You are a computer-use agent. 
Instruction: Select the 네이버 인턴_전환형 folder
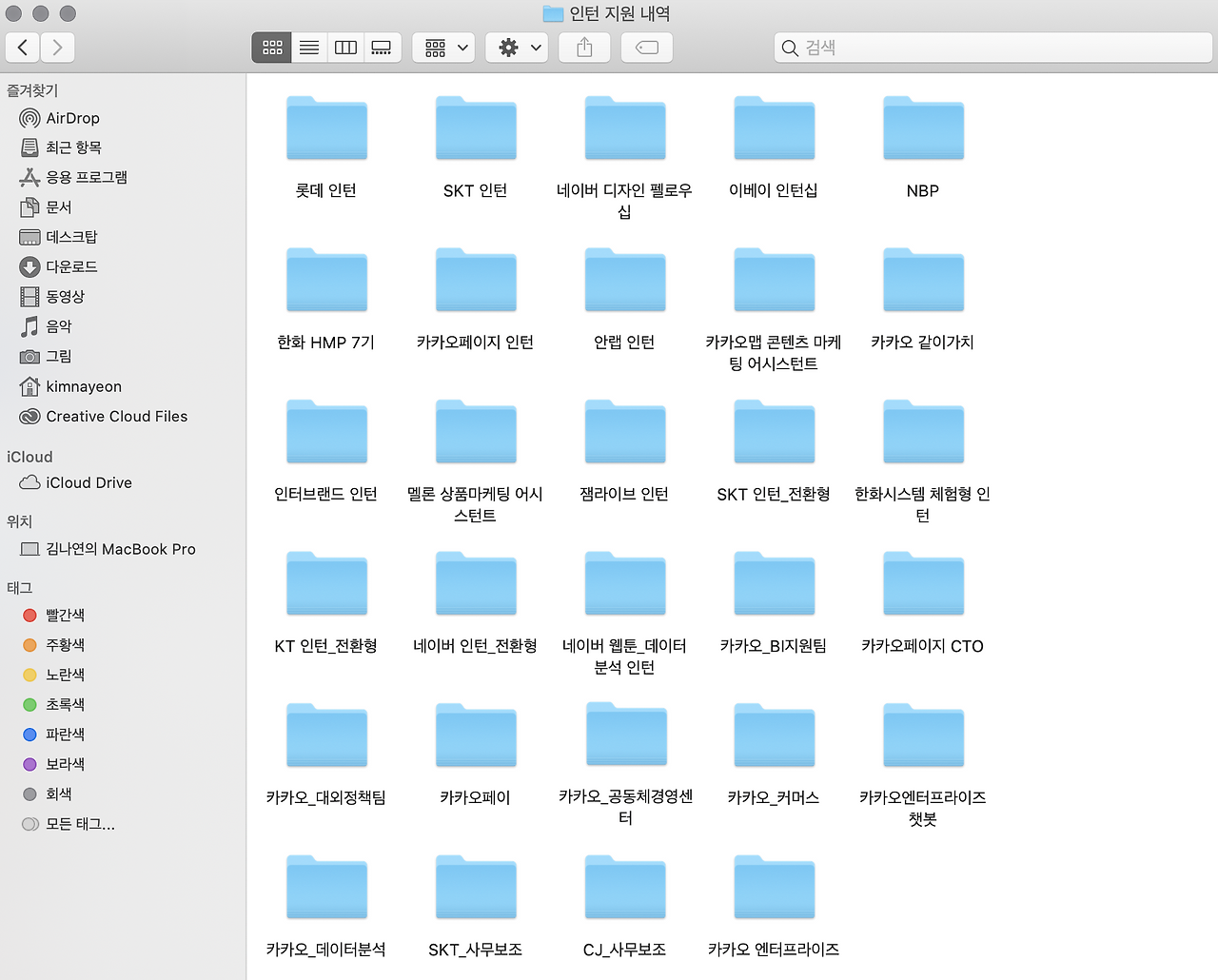point(476,603)
